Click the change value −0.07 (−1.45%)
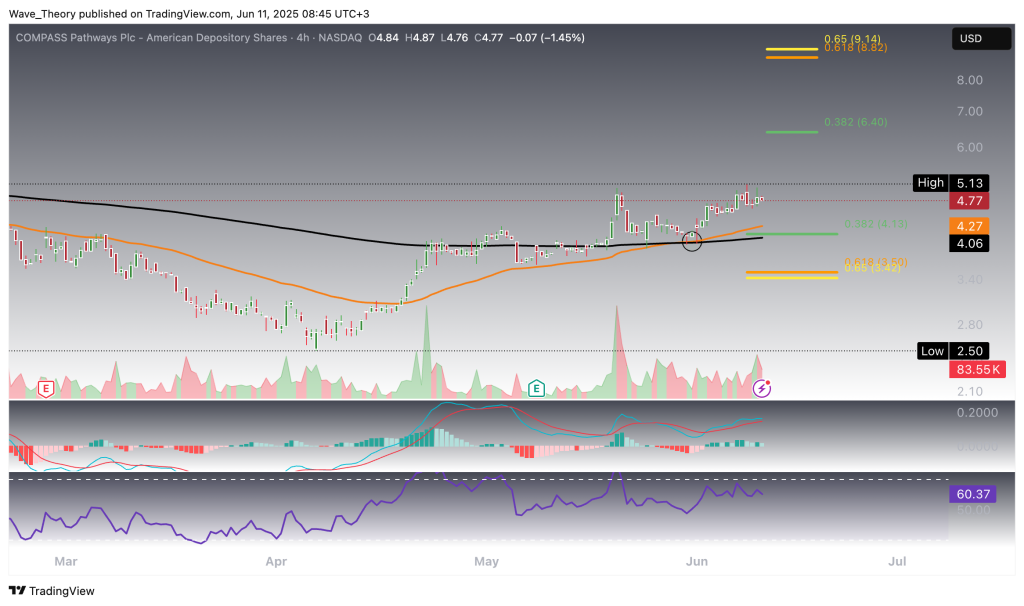 (547, 38)
